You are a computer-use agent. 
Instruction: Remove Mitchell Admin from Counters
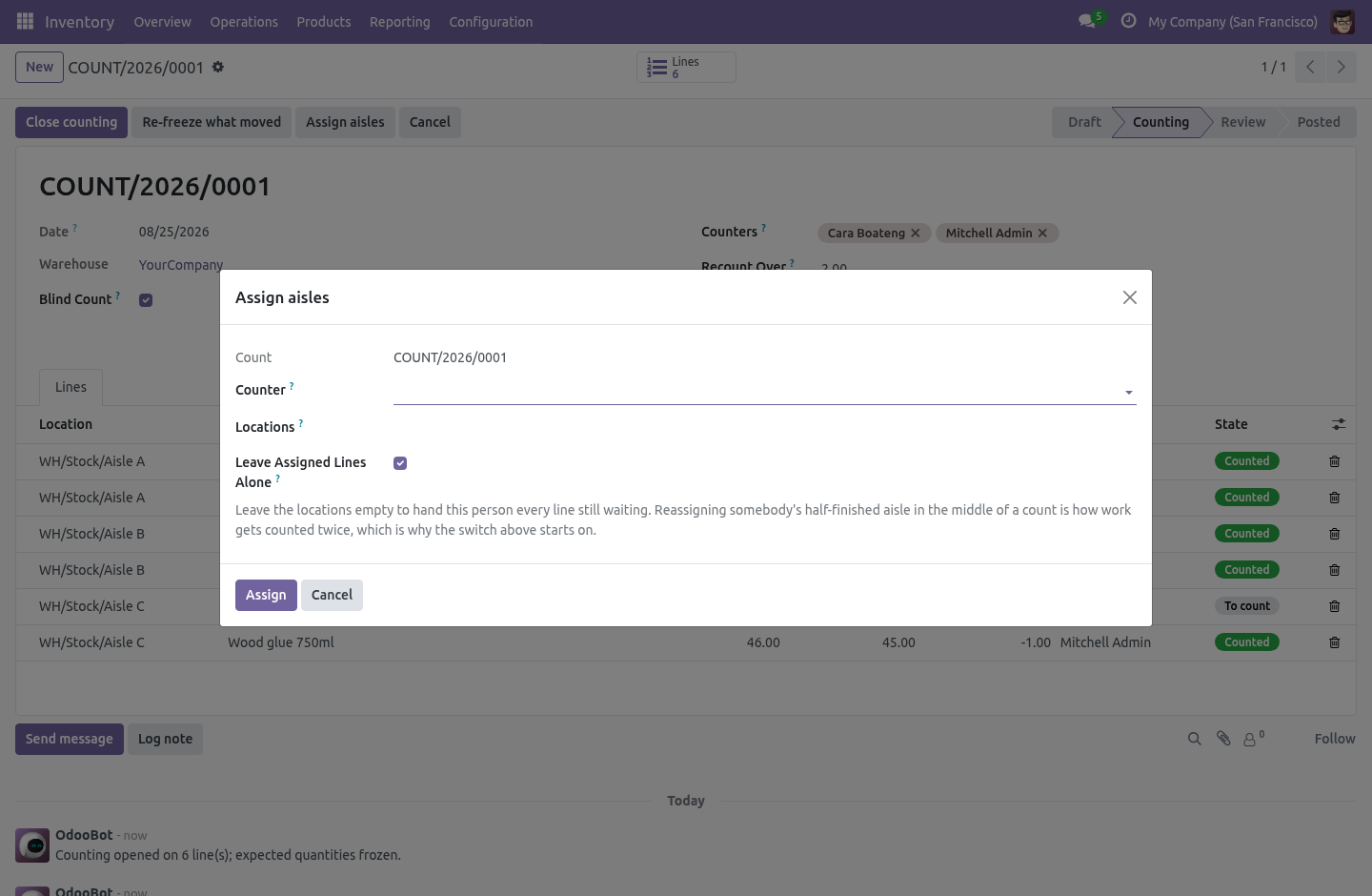click(x=1042, y=233)
